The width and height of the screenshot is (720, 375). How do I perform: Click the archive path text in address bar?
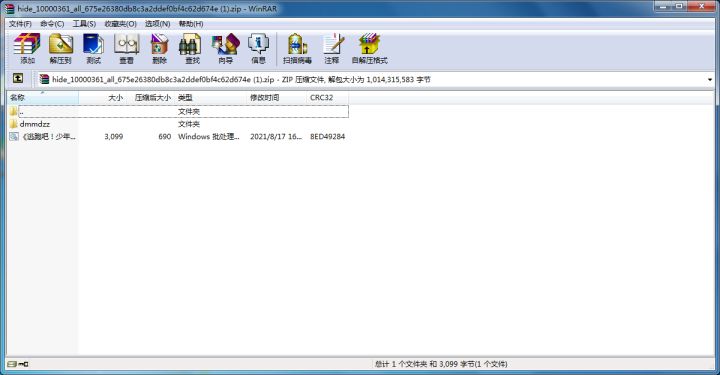point(241,79)
